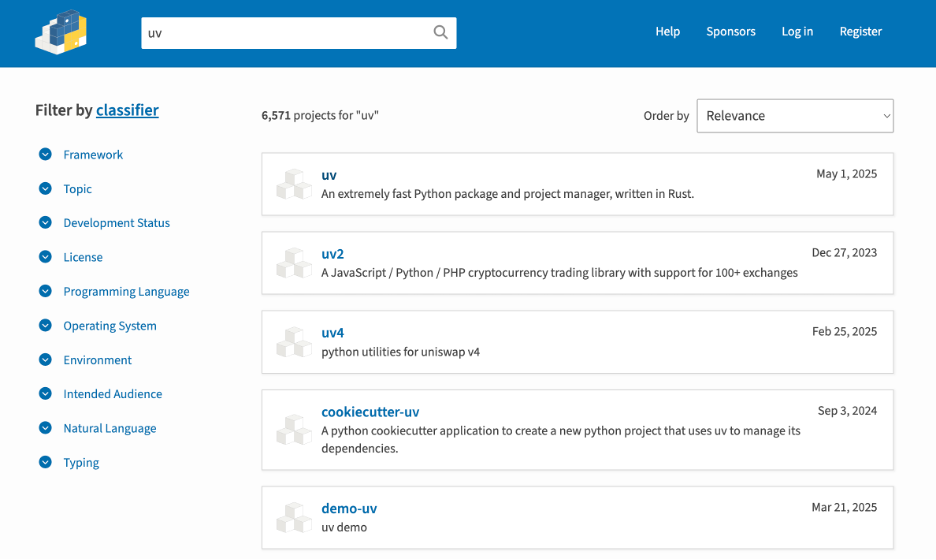Viewport: 936px width, 560px height.
Task: Click the Log in link
Action: click(x=797, y=32)
